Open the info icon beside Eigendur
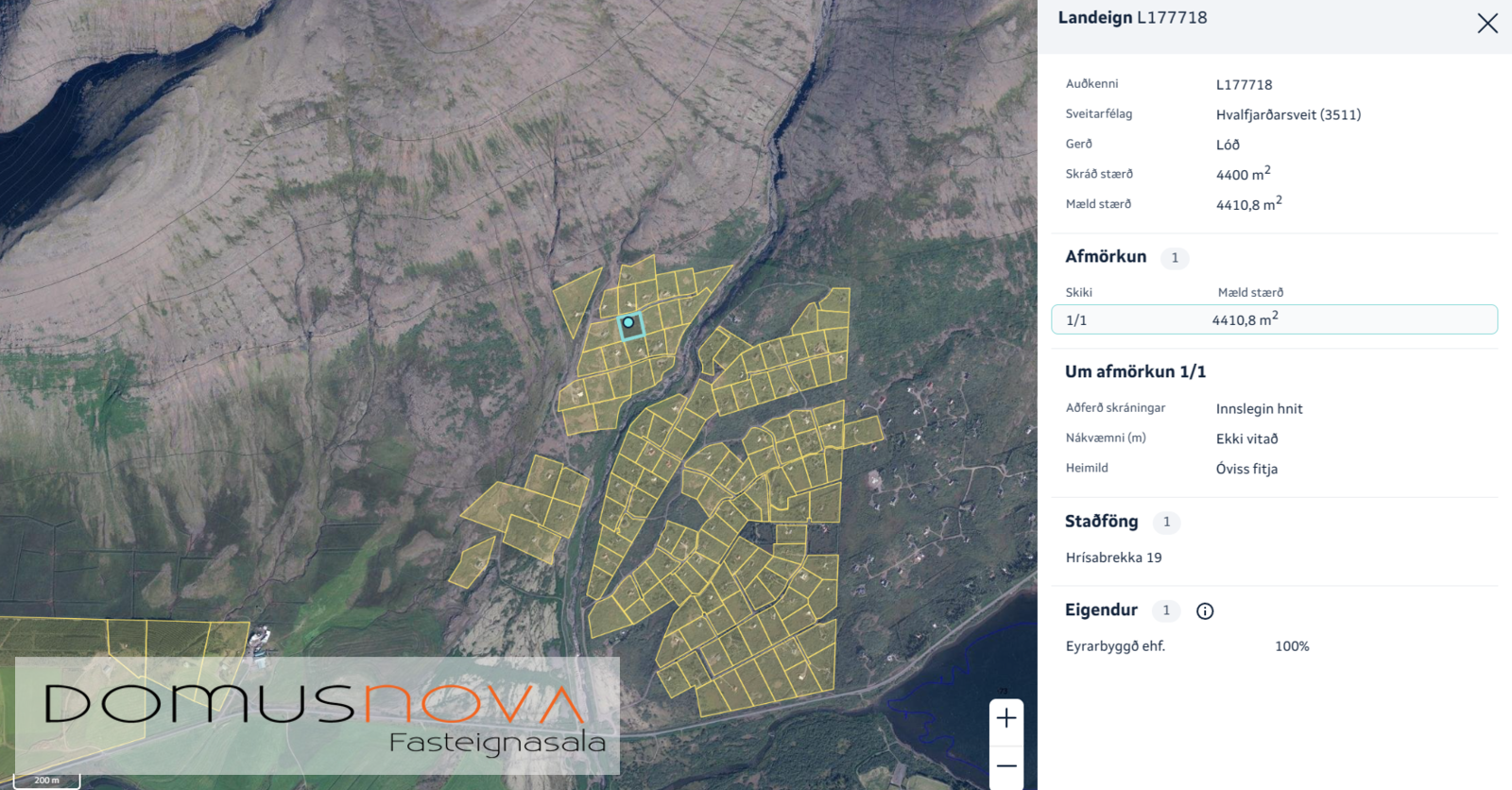The width and height of the screenshot is (1512, 790). (x=1205, y=611)
